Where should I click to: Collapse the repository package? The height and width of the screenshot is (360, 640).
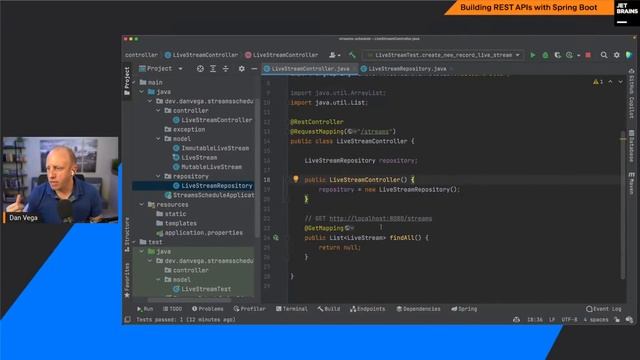click(158, 176)
